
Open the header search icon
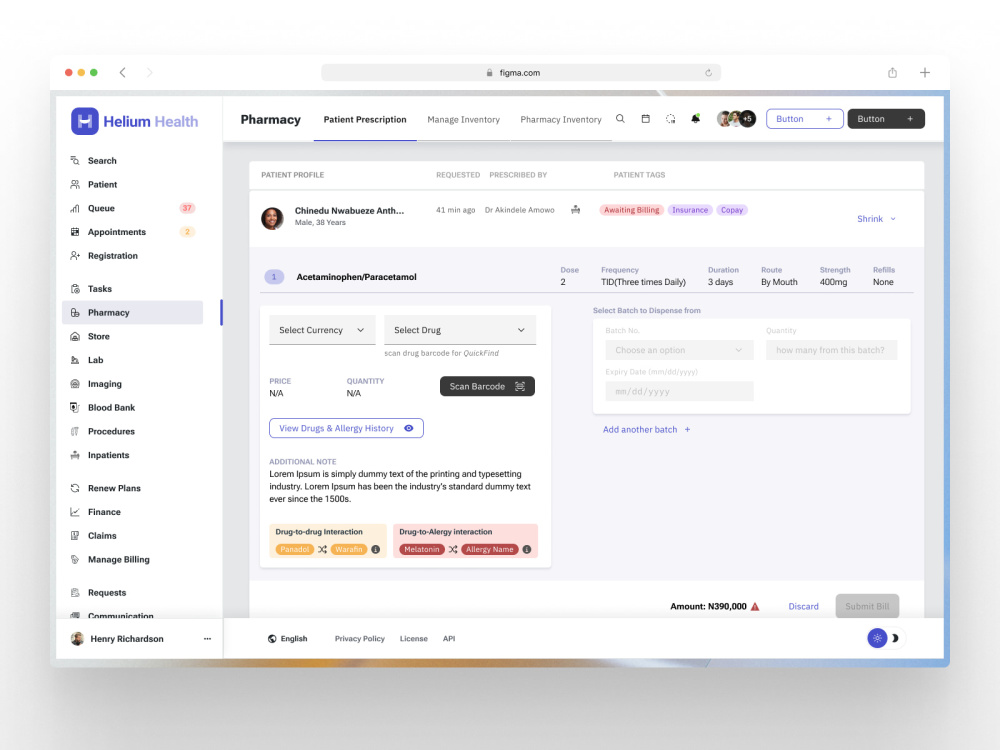click(620, 119)
